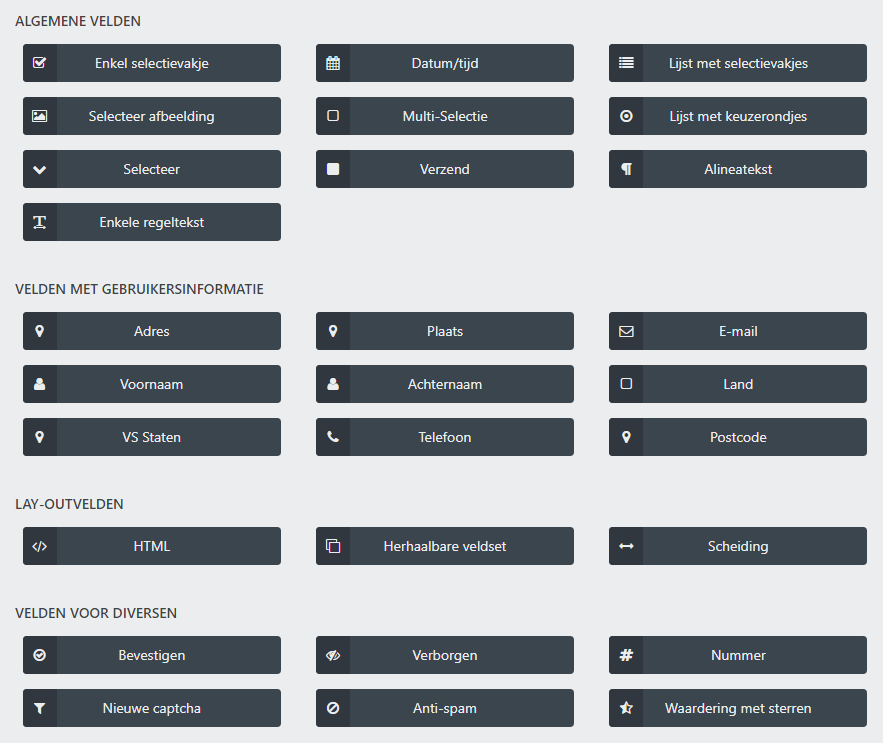Click the paragraph icon on Alineatekst
The height and width of the screenshot is (743, 883).
pos(626,169)
